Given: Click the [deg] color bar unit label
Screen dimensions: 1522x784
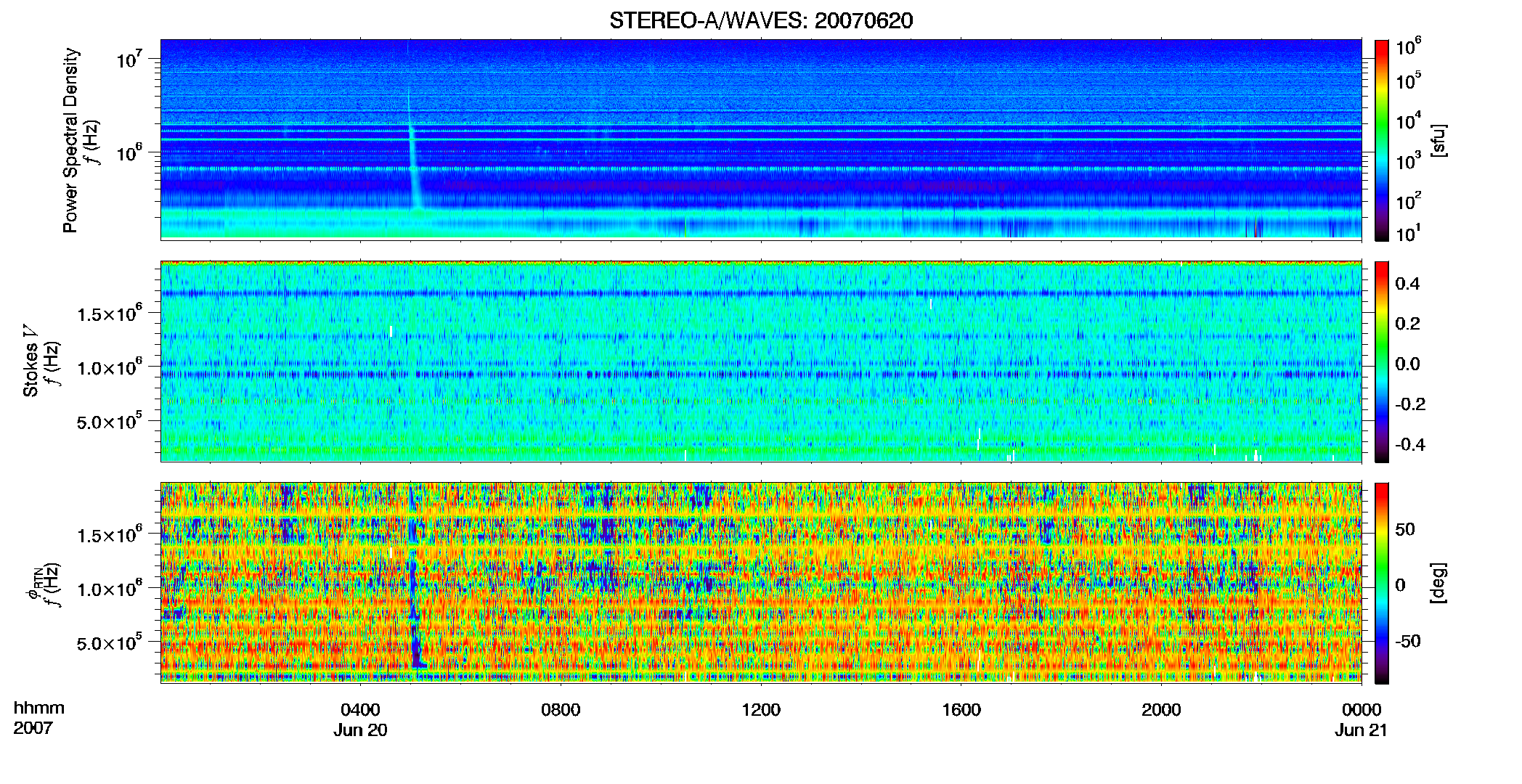Looking at the screenshot, I should [1438, 583].
